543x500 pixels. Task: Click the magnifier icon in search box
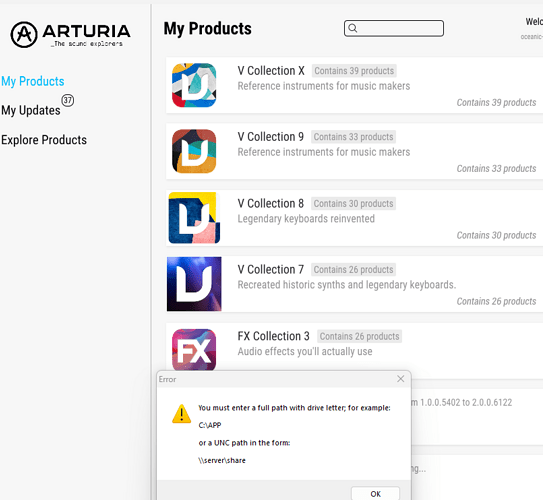tap(353, 28)
